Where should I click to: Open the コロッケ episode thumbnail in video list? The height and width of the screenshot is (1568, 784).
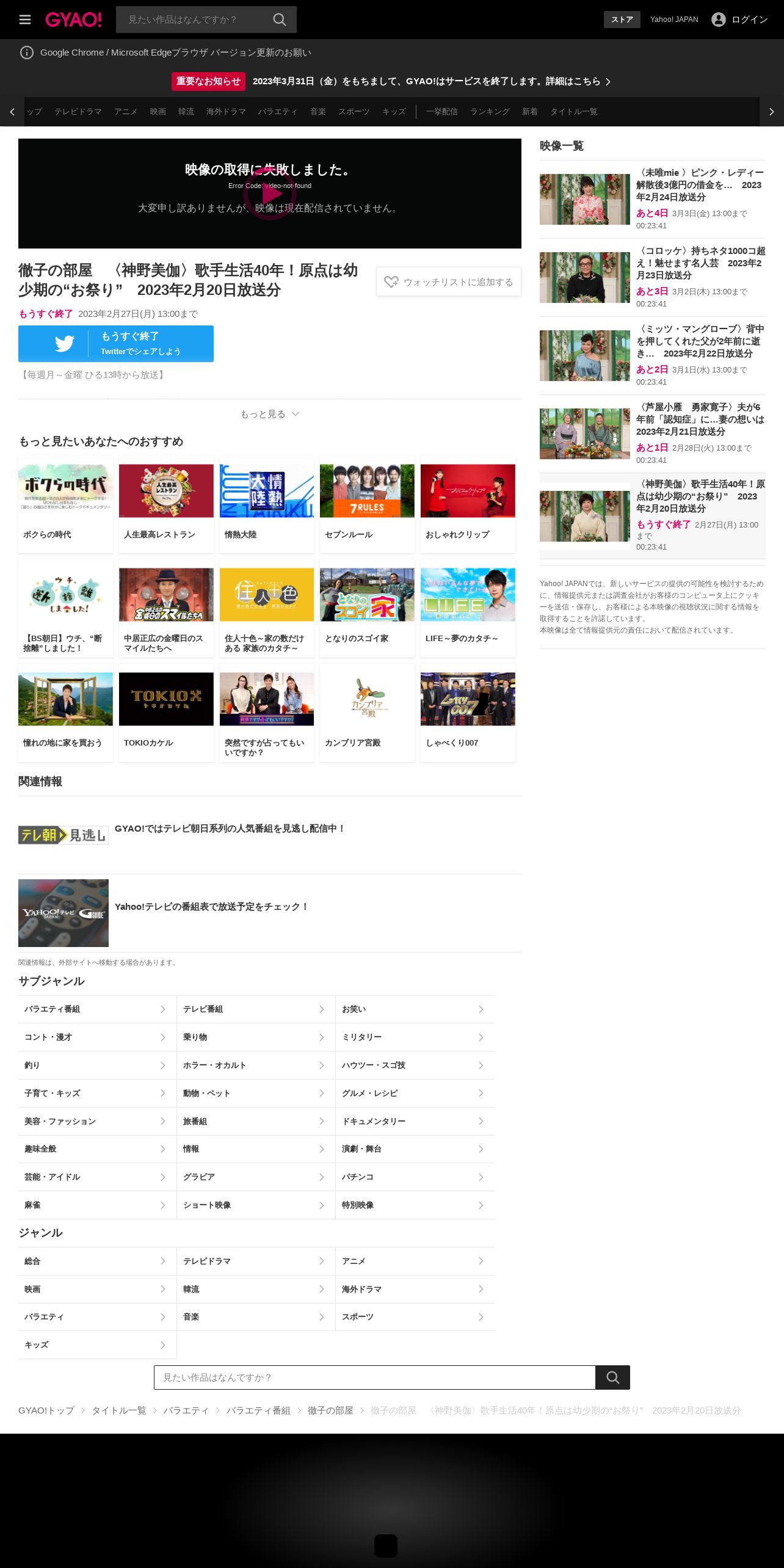pos(585,277)
